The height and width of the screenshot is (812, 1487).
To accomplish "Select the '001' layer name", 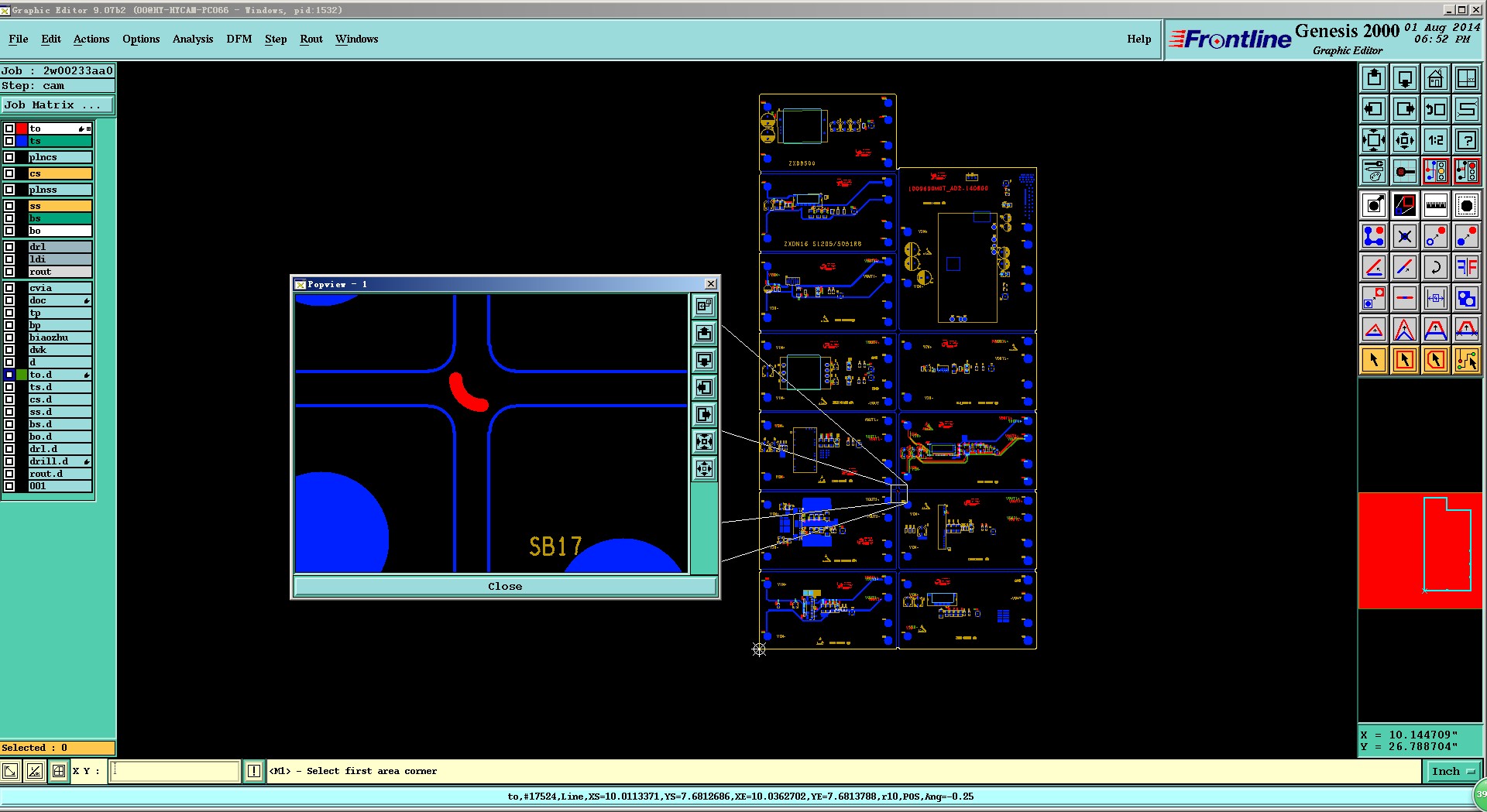I will coord(60,486).
